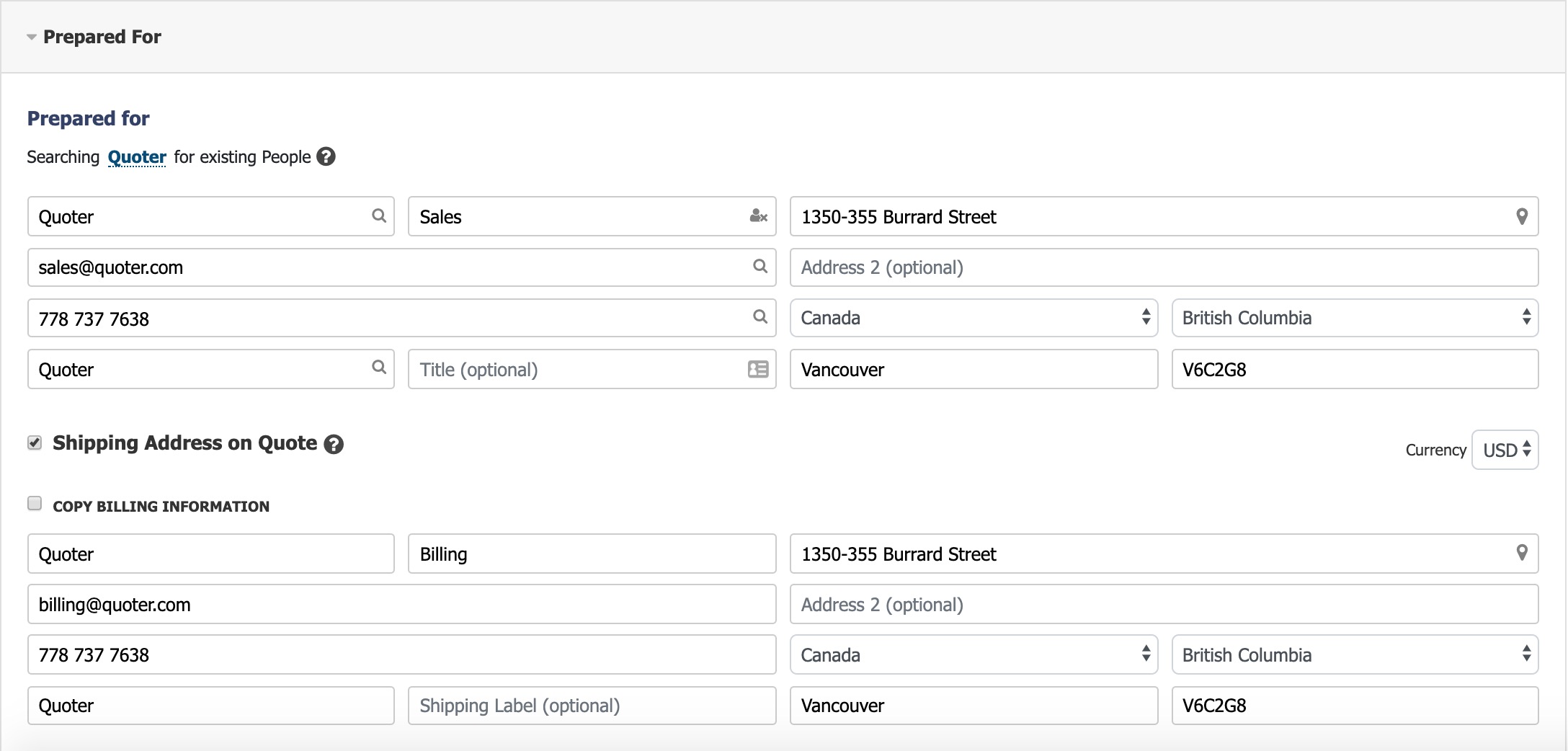Open the USD currency dropdown
The width and height of the screenshot is (1568, 751).
(1505, 450)
